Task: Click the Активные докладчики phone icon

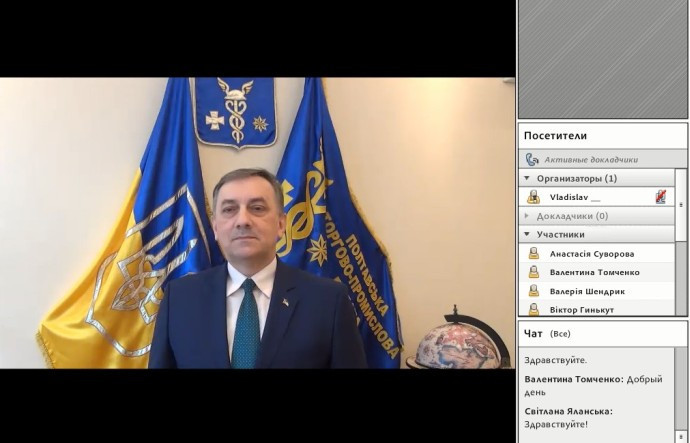Action: tap(532, 159)
